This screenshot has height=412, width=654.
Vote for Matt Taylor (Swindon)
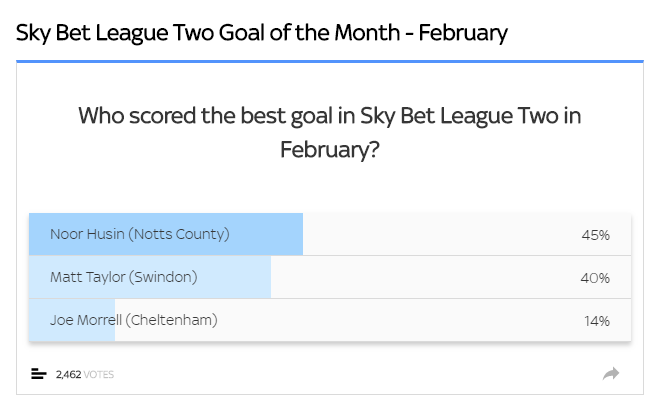[125, 277]
